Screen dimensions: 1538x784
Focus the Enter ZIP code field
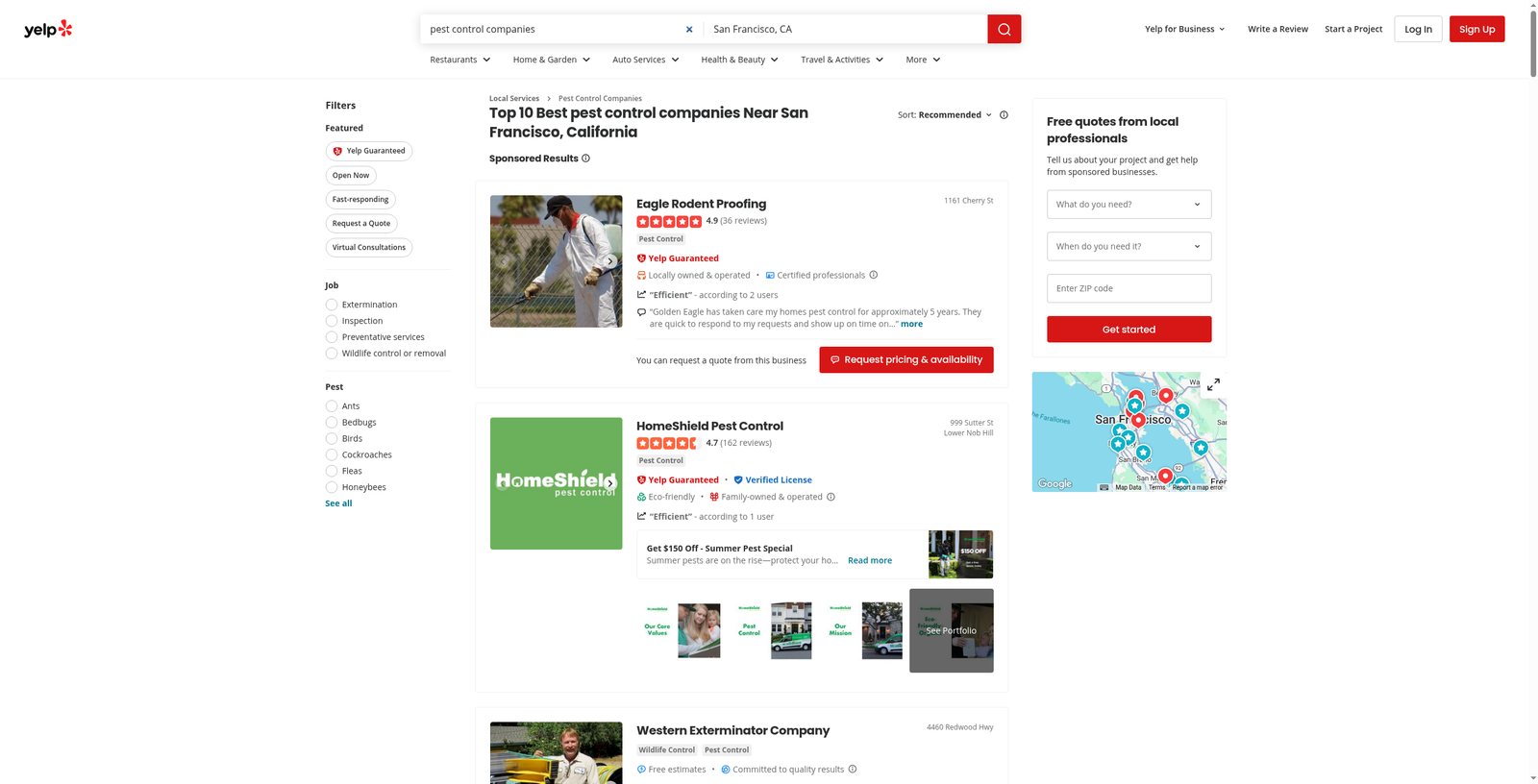(x=1129, y=288)
